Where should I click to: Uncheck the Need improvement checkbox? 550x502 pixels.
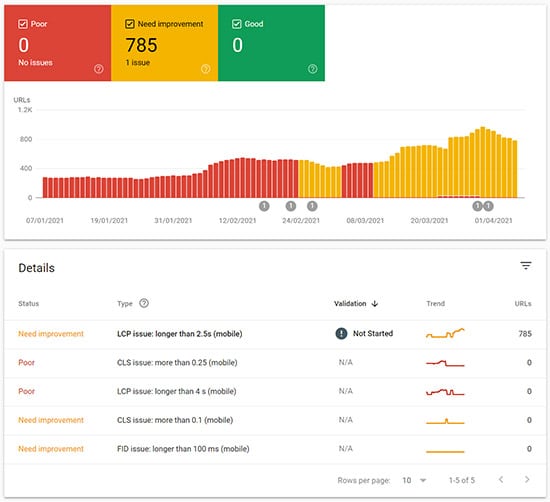point(129,24)
